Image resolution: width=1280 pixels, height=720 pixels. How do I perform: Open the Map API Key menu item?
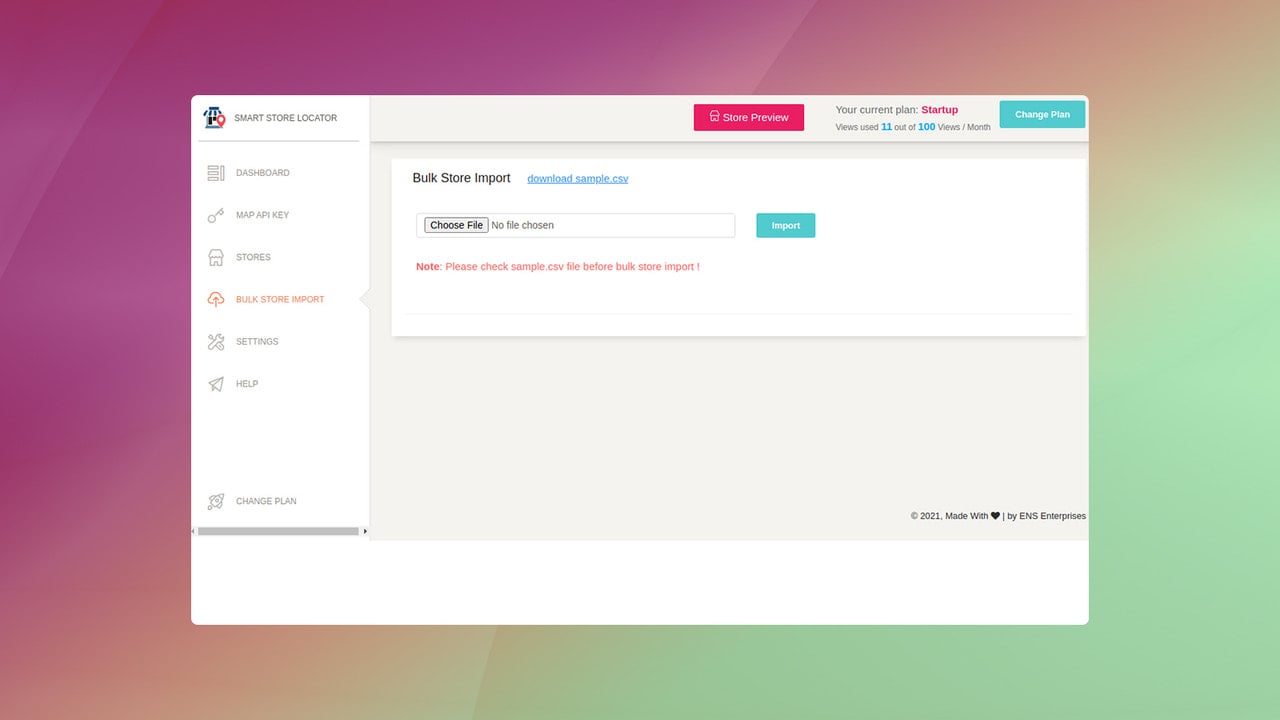[263, 215]
